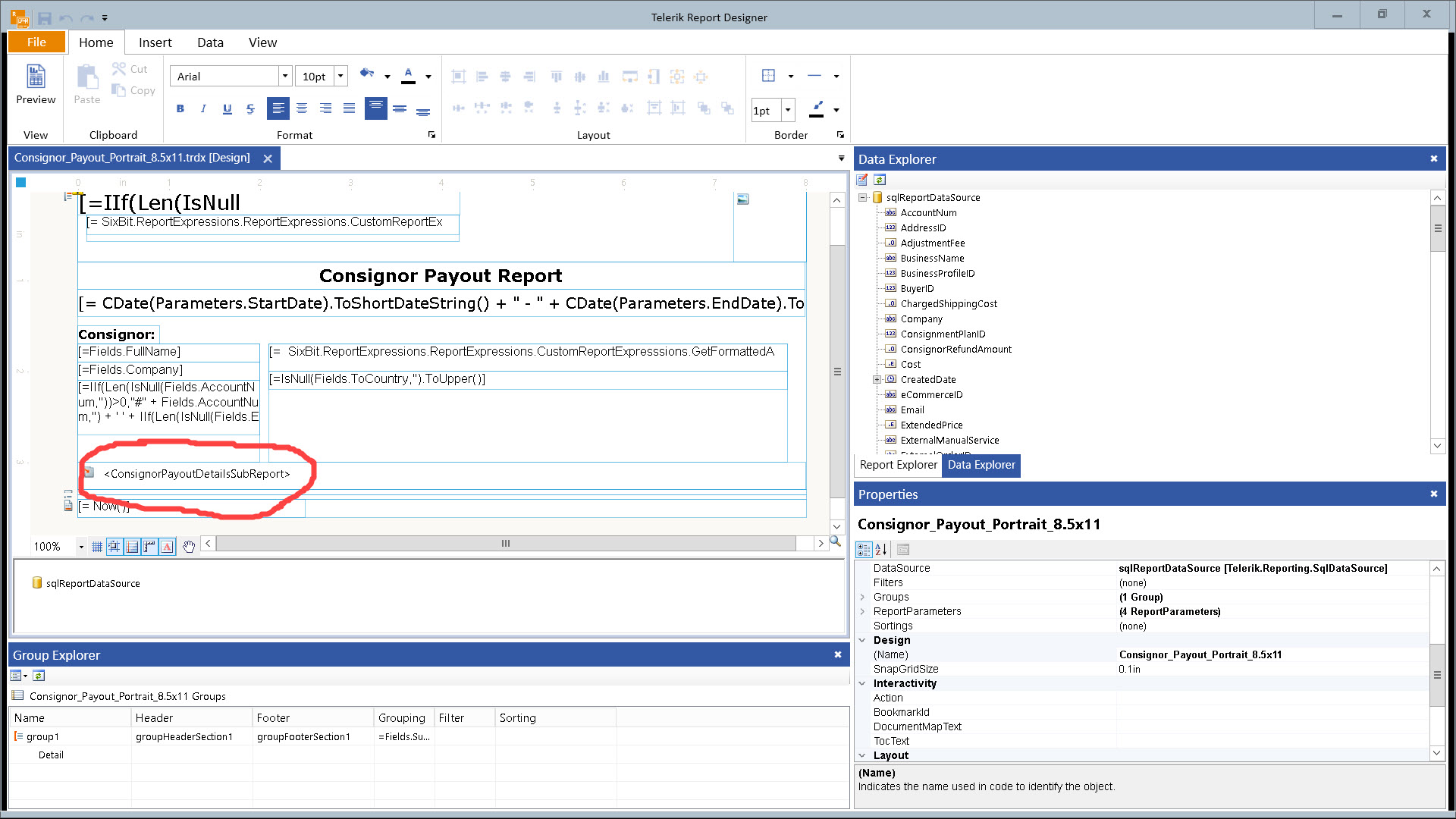The height and width of the screenshot is (819, 1456).
Task: Toggle the rulers display button
Action: [149, 546]
